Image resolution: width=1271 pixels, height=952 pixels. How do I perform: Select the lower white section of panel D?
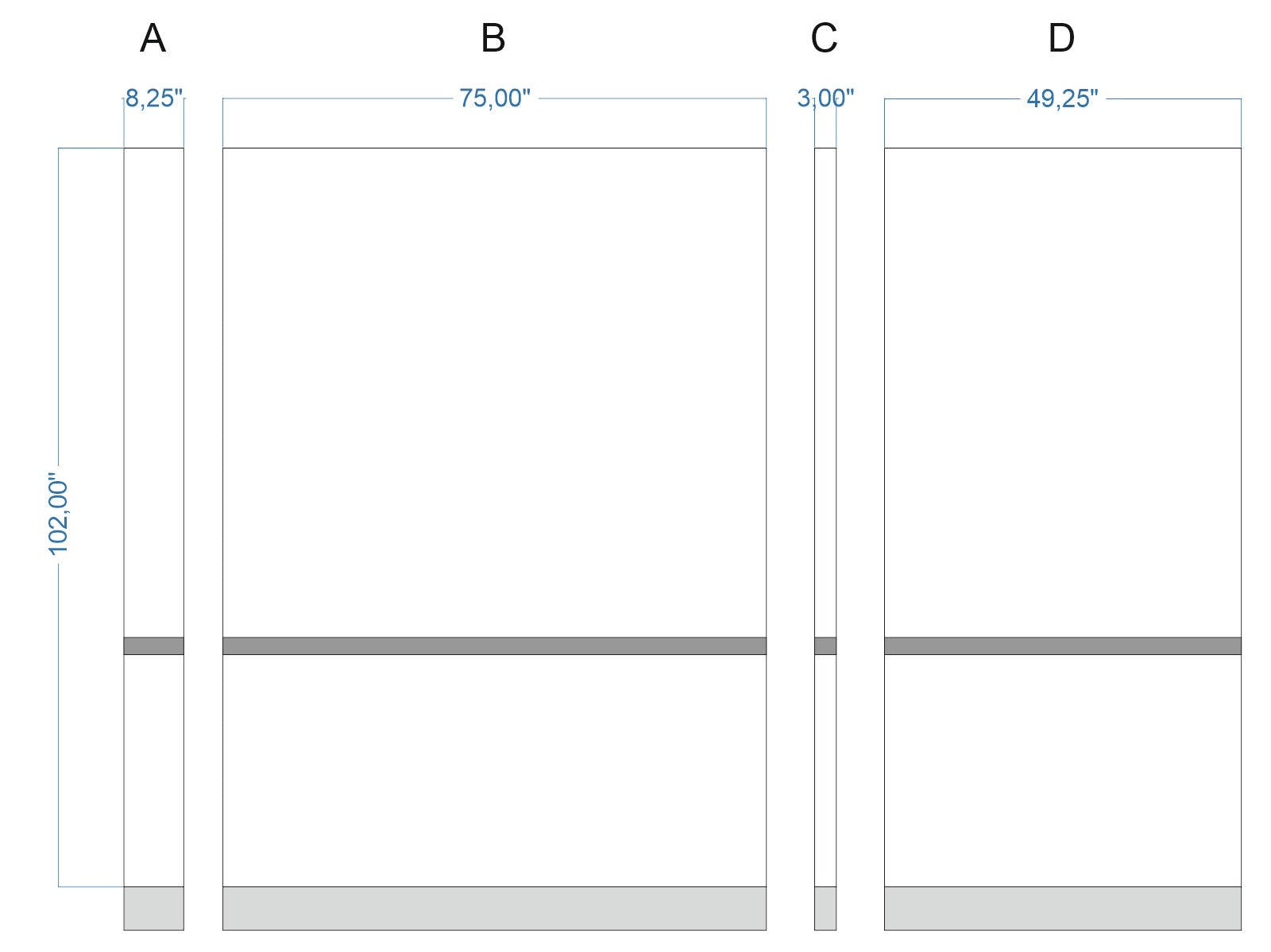(1062, 770)
